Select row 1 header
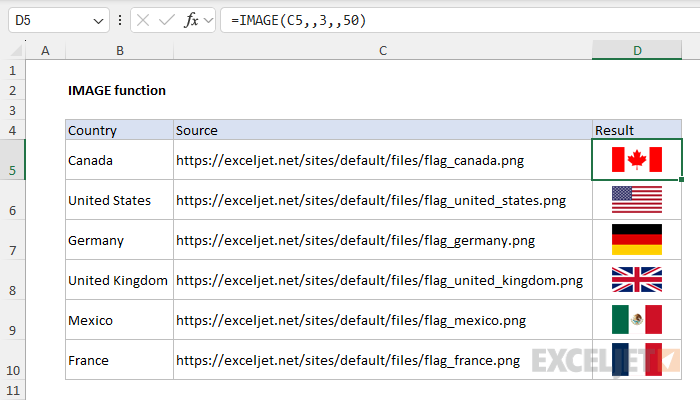This screenshot has width=700, height=400. click(x=12, y=70)
